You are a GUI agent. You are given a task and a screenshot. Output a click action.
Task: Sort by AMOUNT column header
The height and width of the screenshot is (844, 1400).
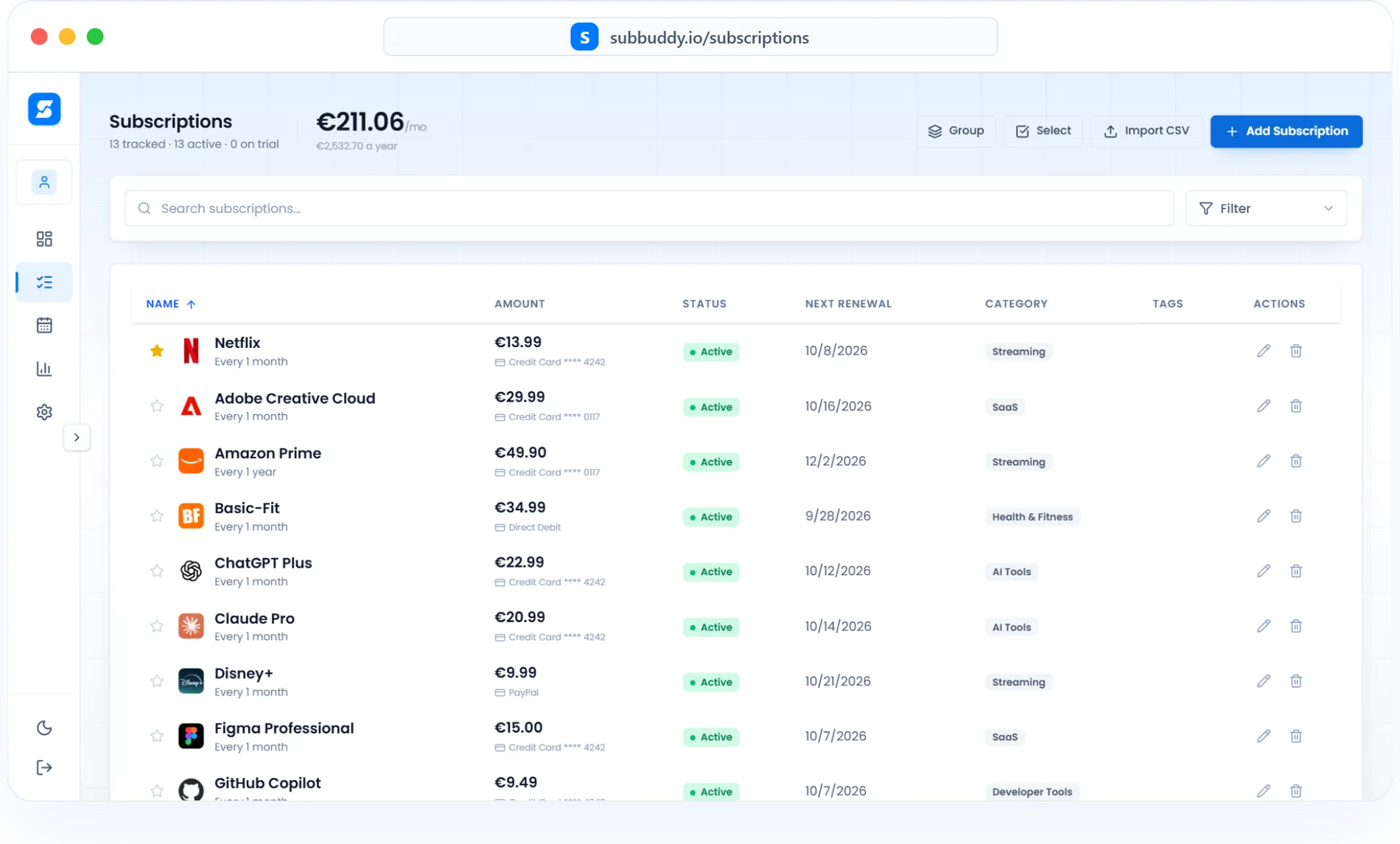point(519,304)
